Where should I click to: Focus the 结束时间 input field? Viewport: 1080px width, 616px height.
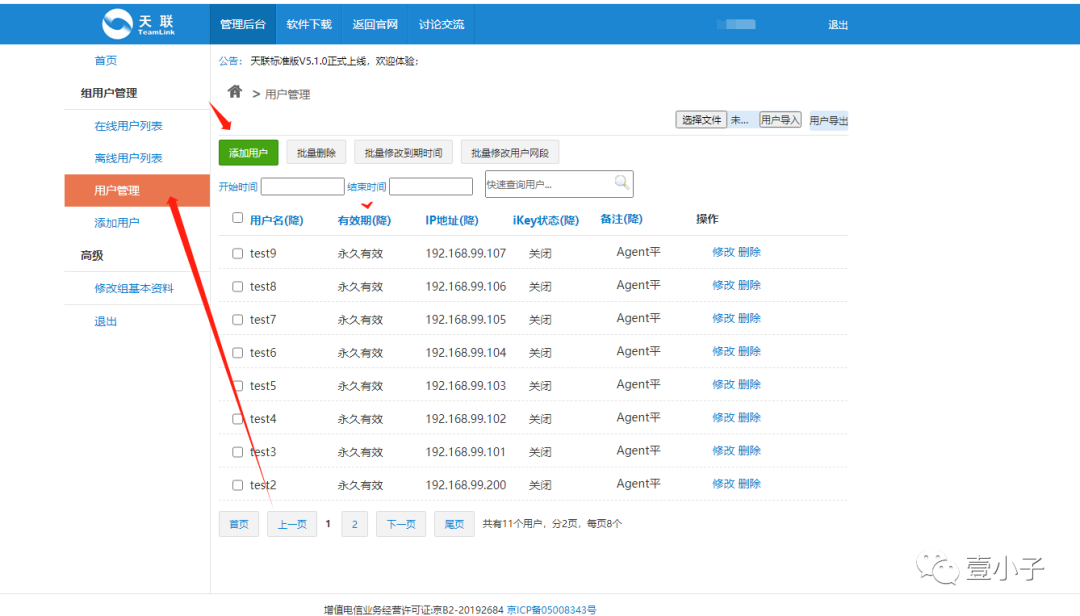[431, 187]
